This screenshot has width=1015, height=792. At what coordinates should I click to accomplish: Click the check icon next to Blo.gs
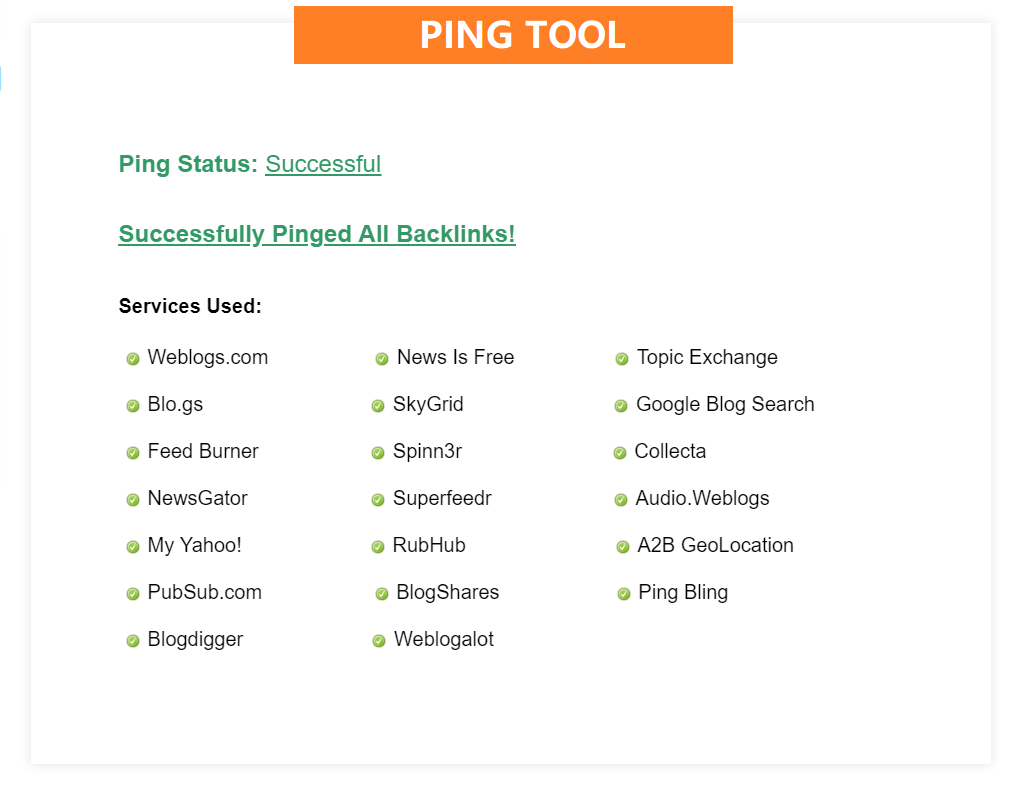coord(133,406)
